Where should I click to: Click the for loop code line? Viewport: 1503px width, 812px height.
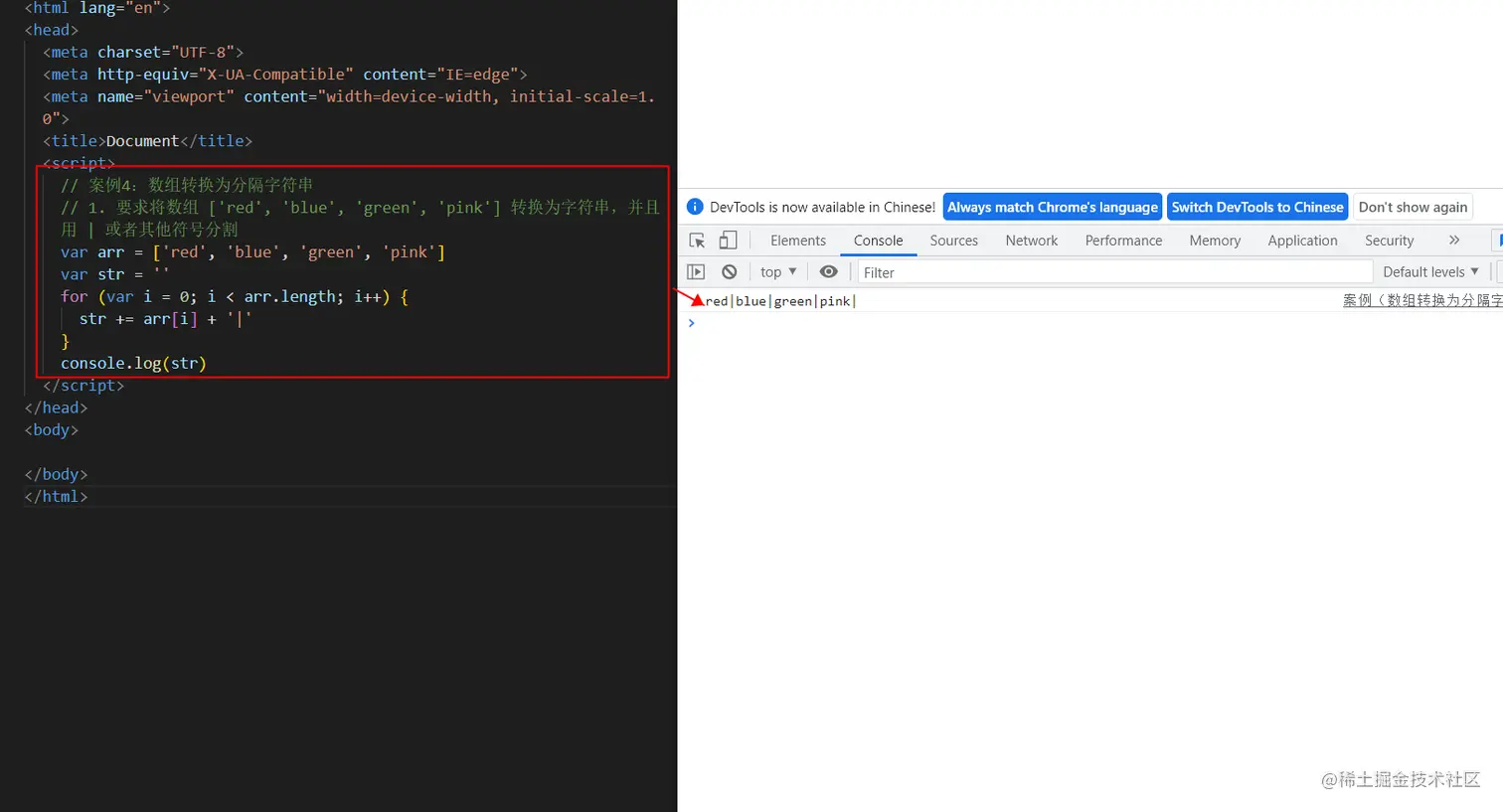(x=235, y=296)
